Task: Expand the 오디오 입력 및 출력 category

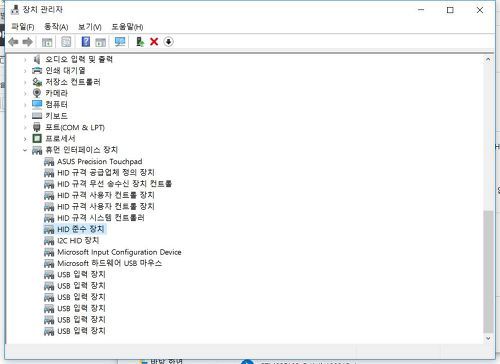Action: point(25,60)
